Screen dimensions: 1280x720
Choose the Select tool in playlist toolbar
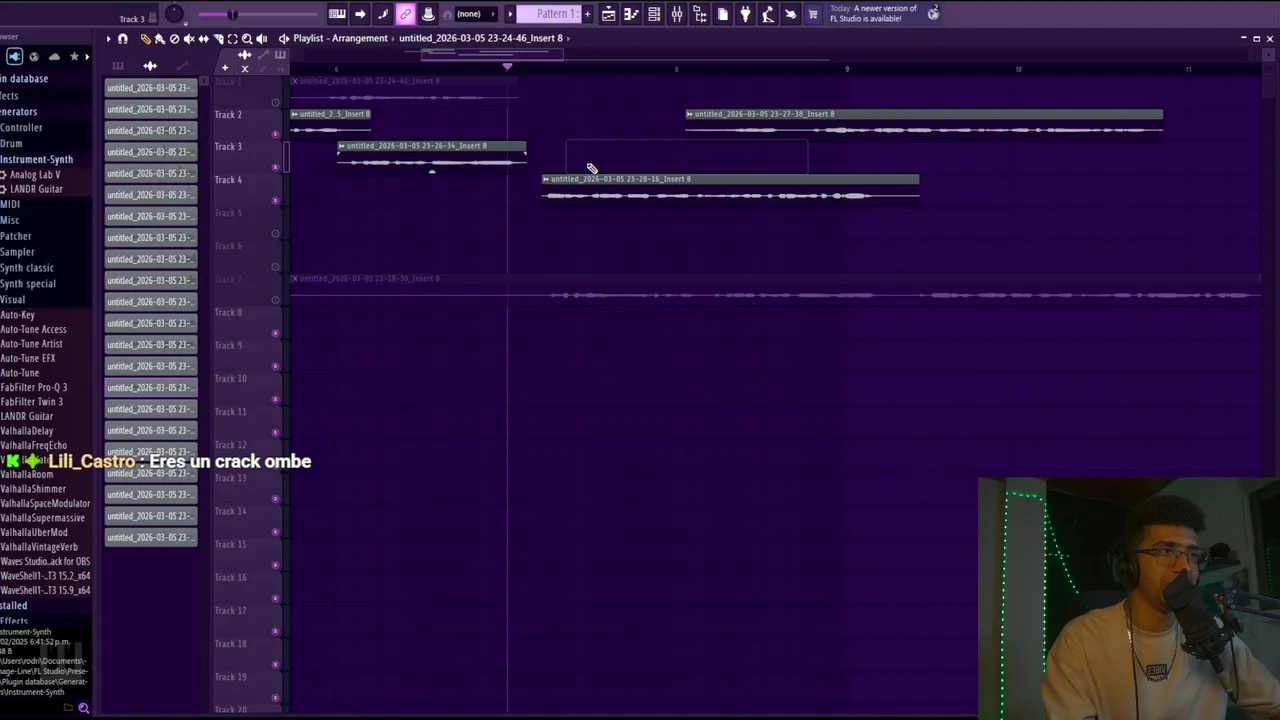pos(232,39)
